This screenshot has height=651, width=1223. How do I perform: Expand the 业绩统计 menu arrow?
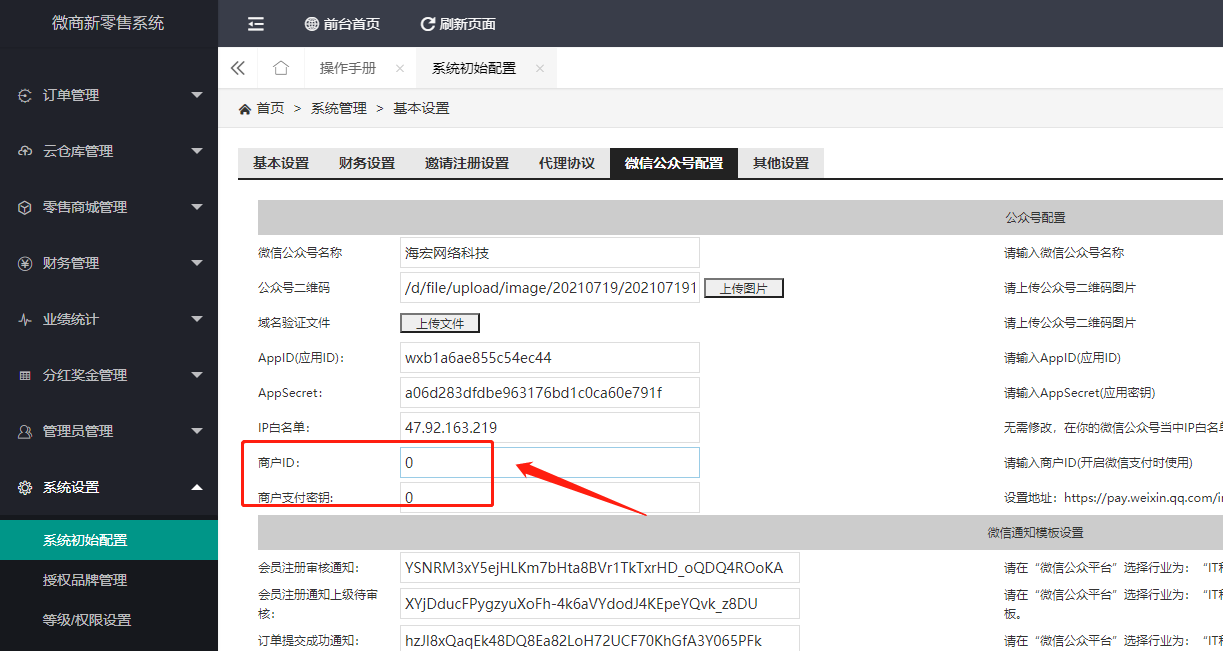click(197, 319)
